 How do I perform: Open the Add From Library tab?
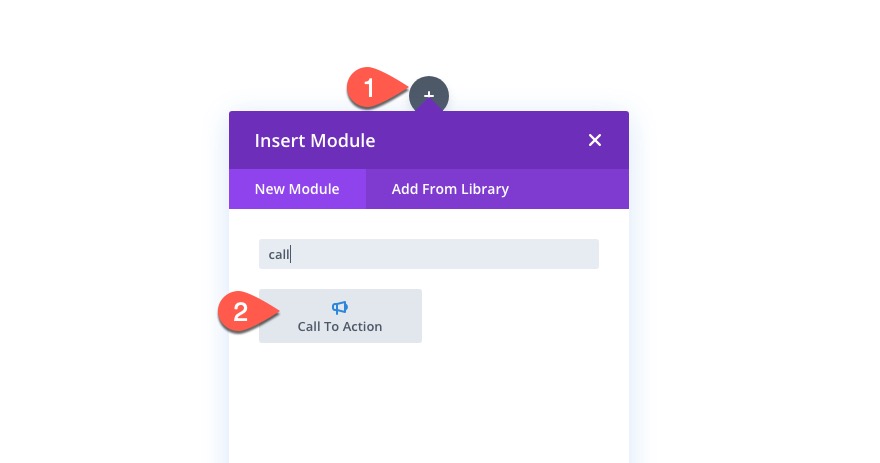coord(450,189)
